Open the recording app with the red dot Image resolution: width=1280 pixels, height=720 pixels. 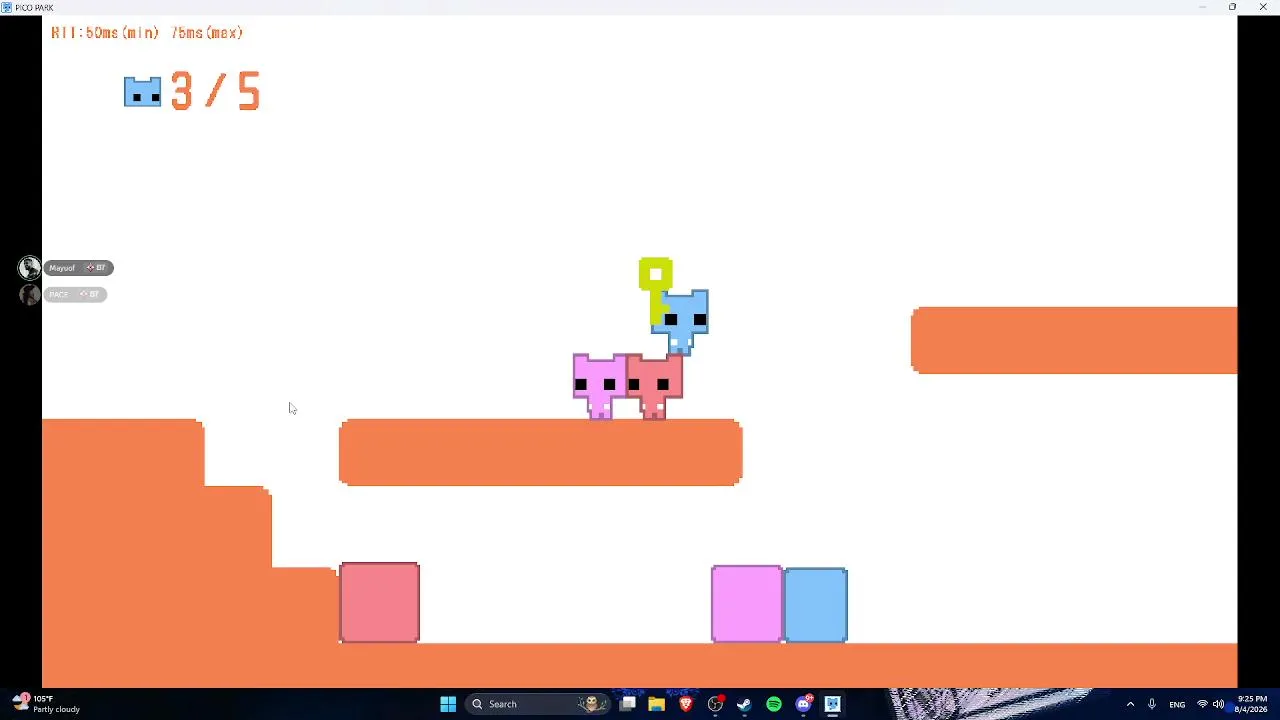(715, 704)
